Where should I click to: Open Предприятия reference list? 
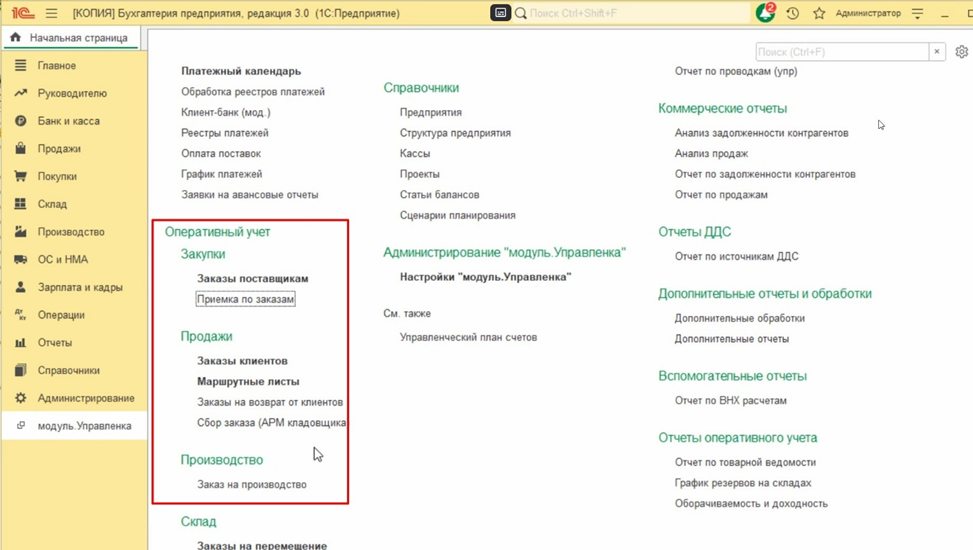(x=431, y=112)
